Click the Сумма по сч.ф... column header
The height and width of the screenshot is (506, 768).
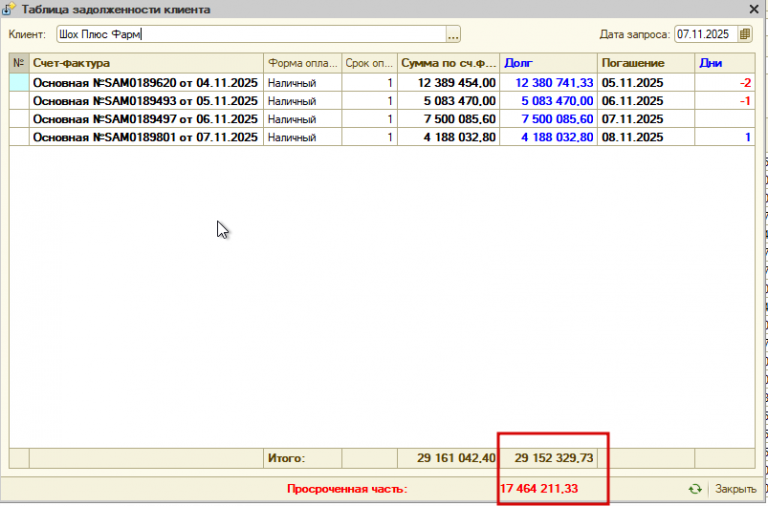448,63
